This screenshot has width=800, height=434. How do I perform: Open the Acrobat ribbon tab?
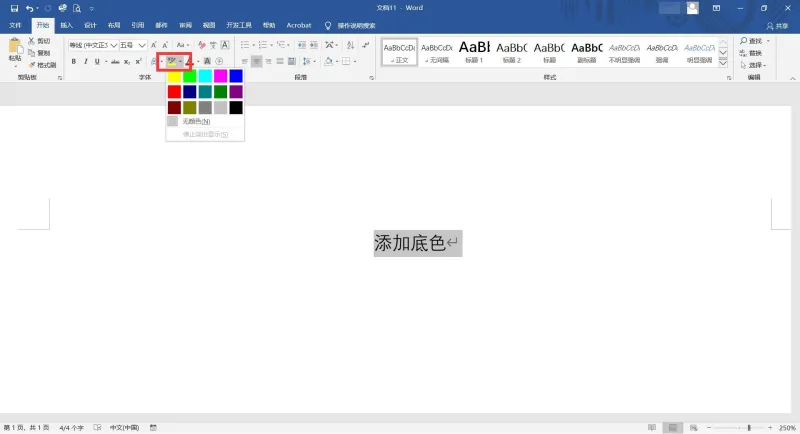click(298, 25)
